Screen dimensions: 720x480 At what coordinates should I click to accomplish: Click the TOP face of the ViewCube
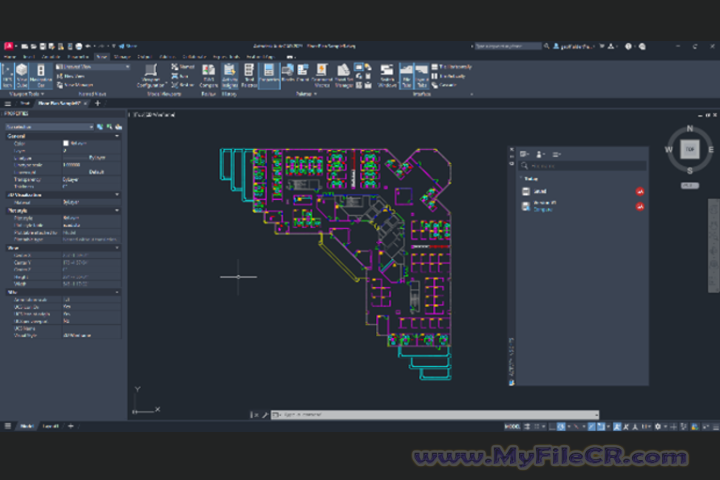click(690, 149)
